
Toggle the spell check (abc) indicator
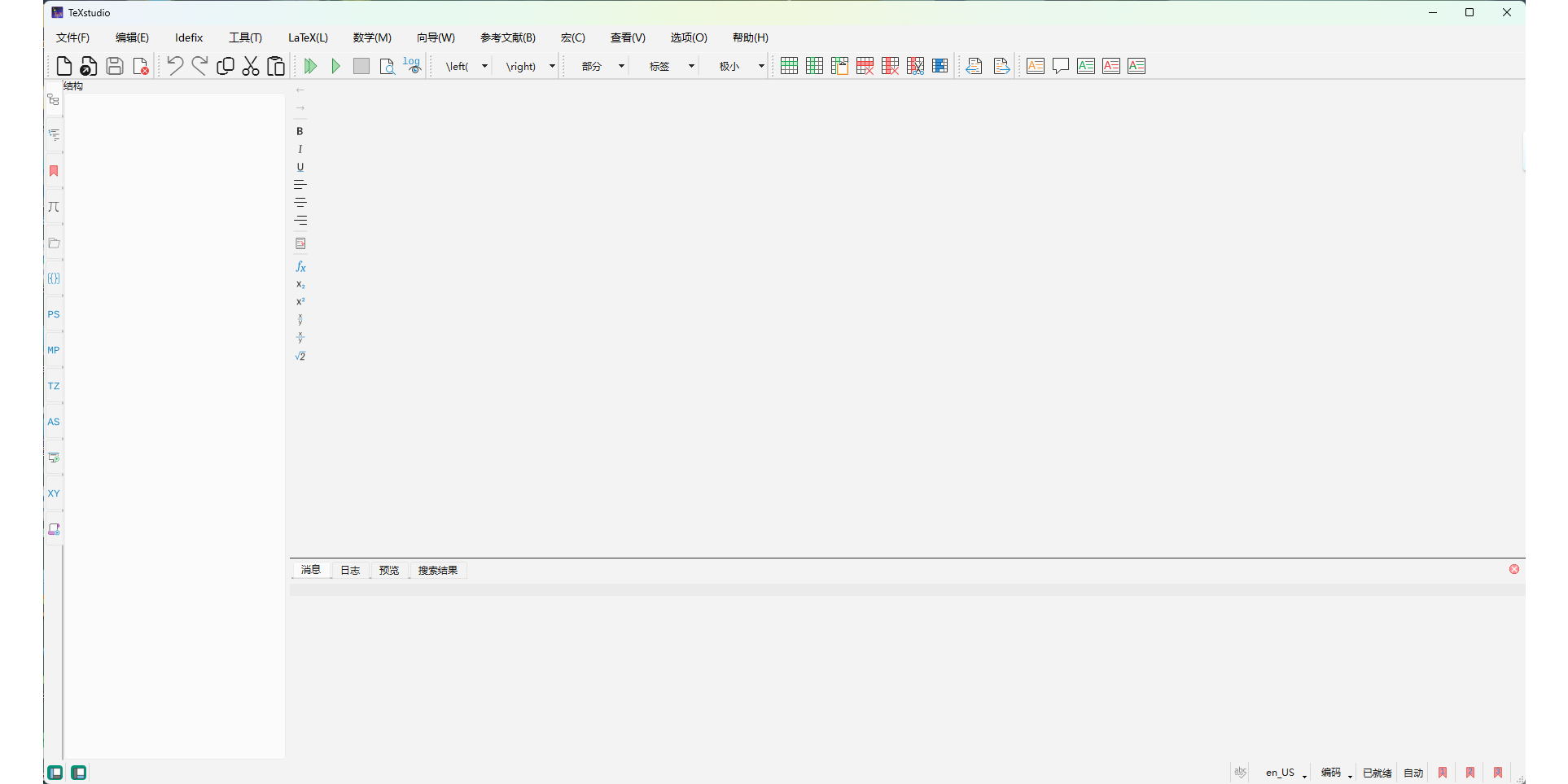pyautogui.click(x=1240, y=772)
